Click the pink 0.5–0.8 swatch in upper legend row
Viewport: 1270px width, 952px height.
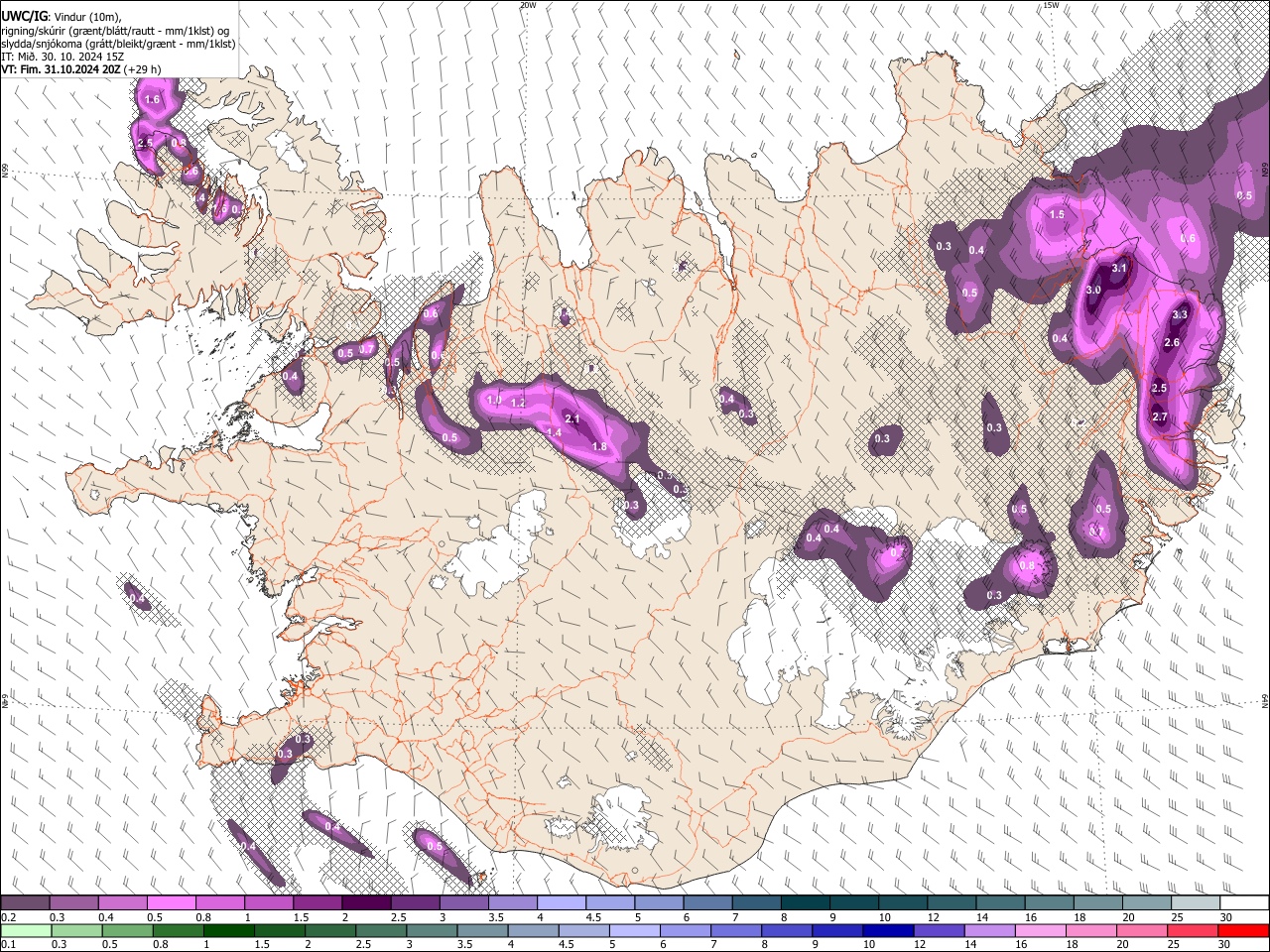pos(171,903)
